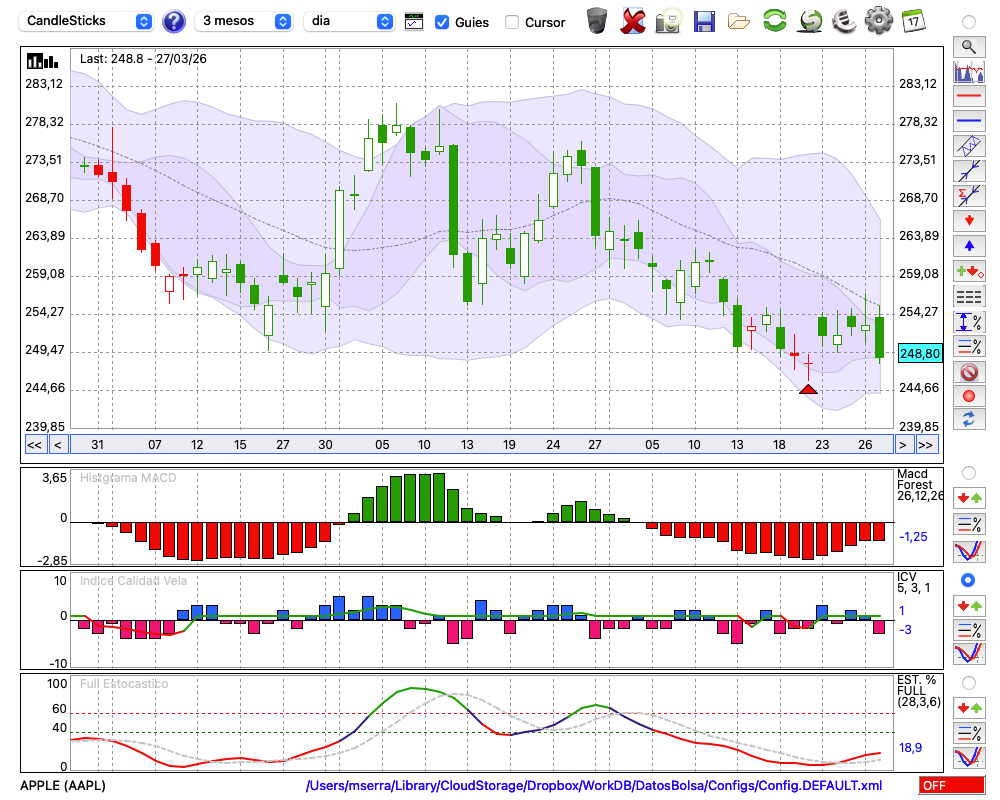Click the magnifying glass zoom tool

(968, 46)
